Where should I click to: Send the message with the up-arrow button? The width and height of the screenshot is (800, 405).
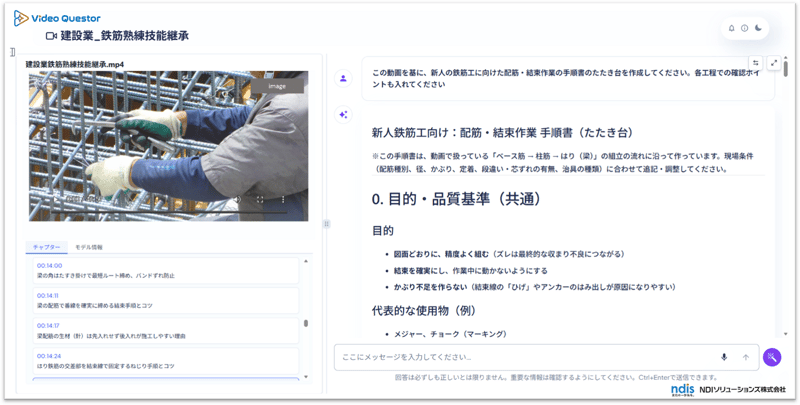pyautogui.click(x=745, y=357)
